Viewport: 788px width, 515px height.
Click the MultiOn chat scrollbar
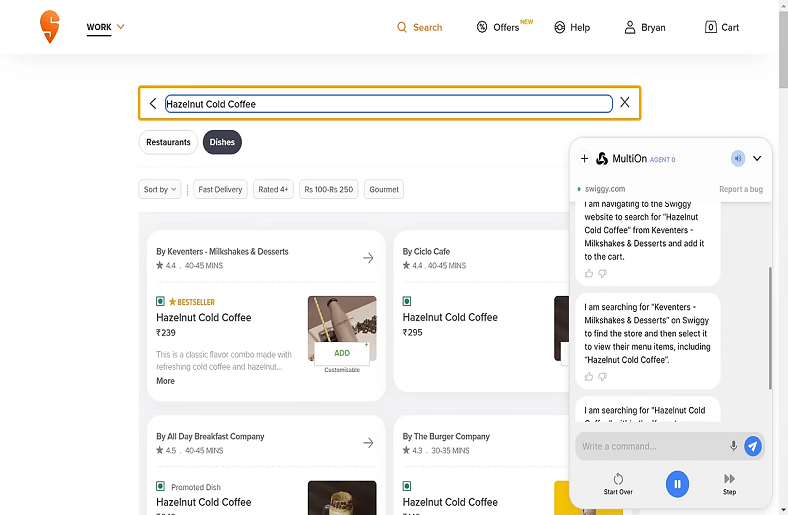point(769,328)
